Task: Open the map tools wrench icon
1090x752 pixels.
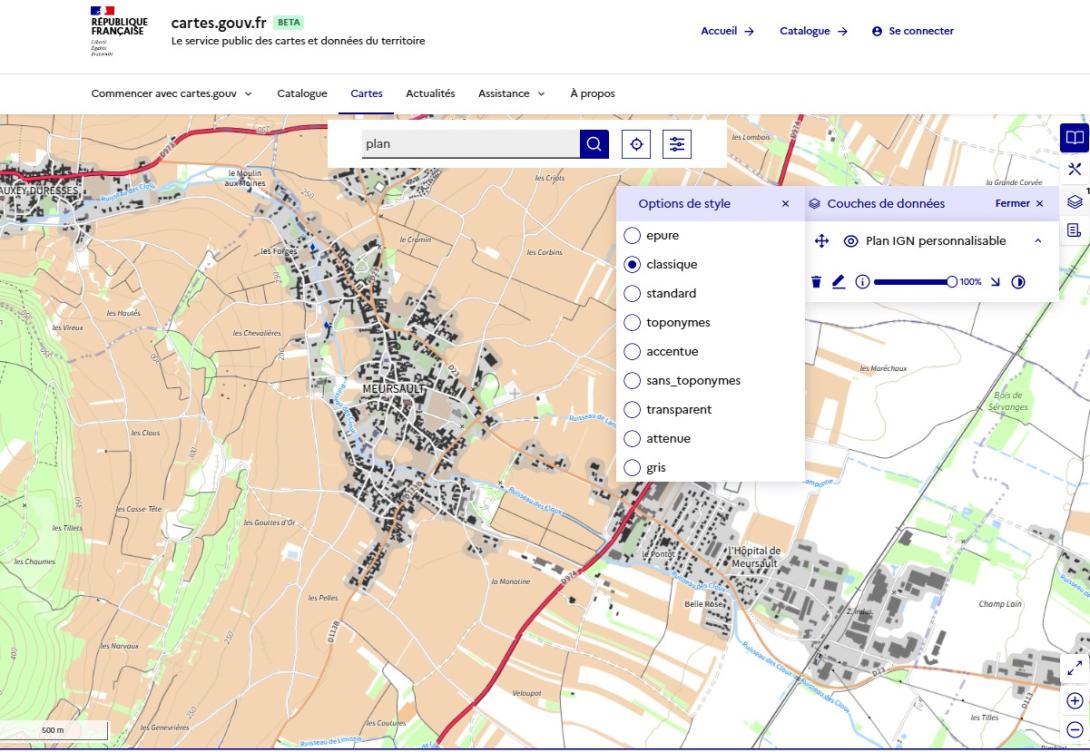Action: point(1074,170)
